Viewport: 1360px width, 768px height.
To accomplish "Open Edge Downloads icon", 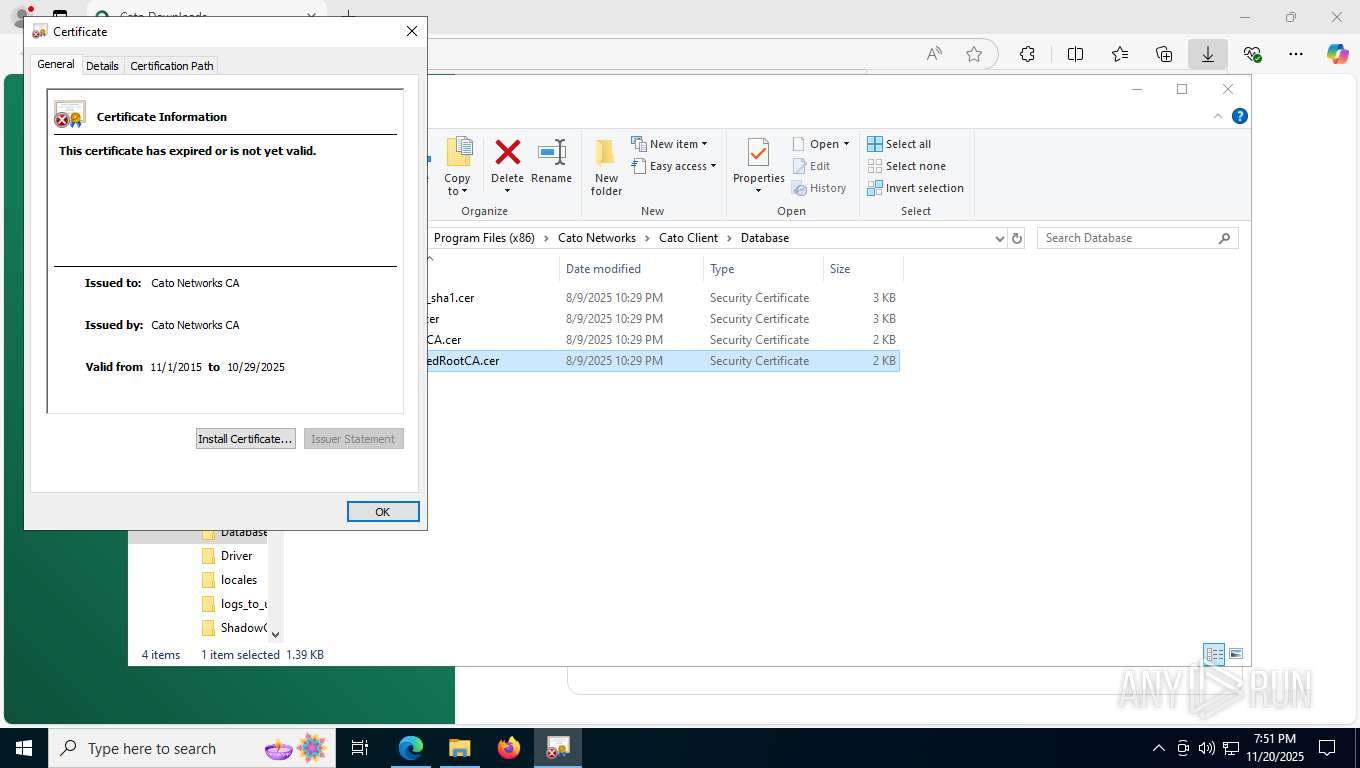I will point(1208,54).
